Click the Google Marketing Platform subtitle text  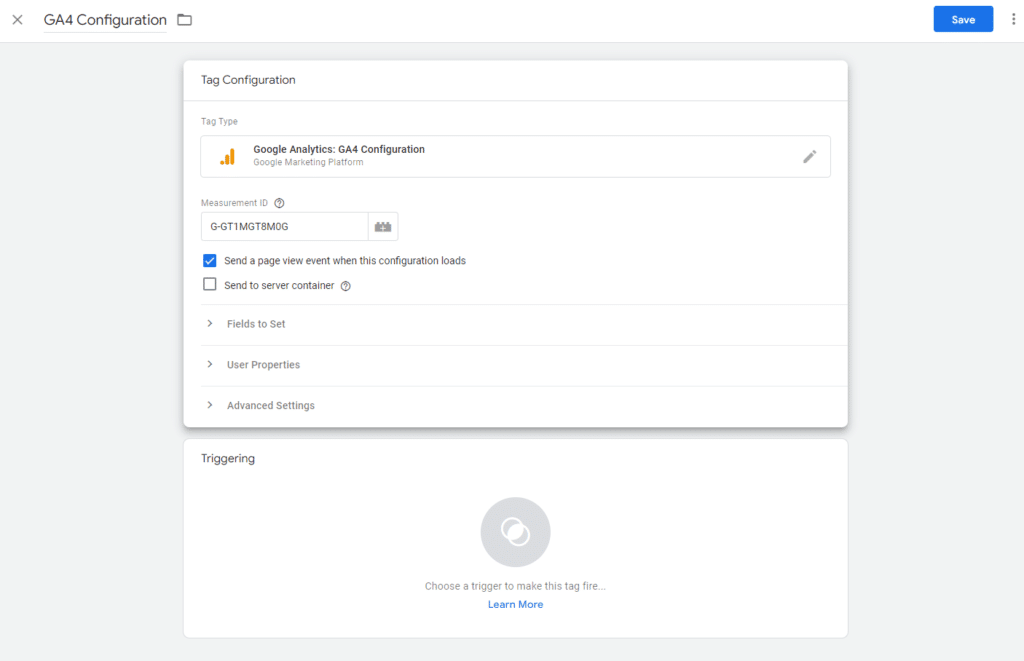[308, 163]
